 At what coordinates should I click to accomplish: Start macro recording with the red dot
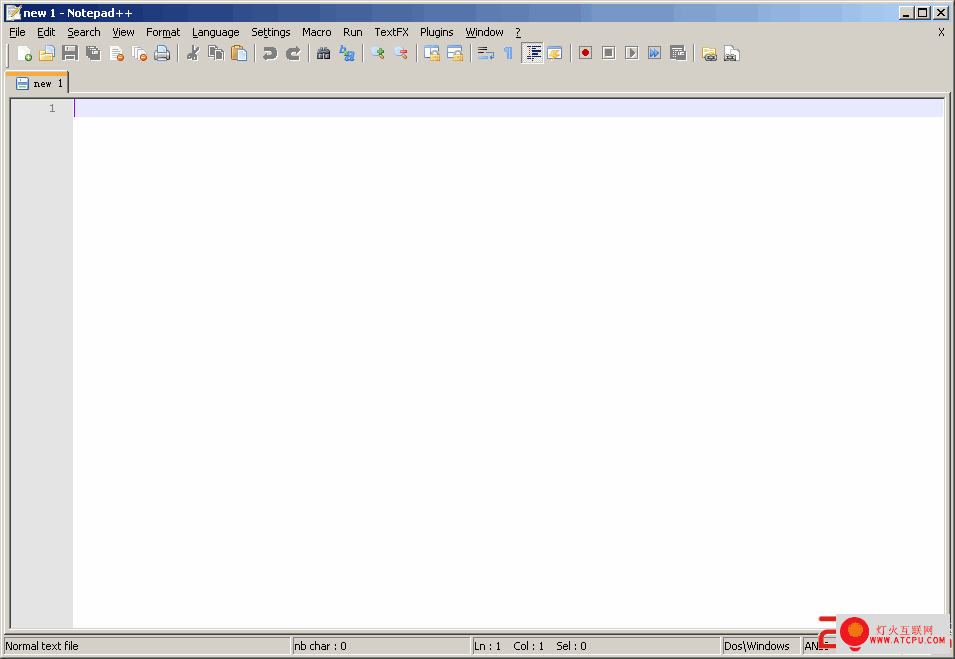coord(585,54)
